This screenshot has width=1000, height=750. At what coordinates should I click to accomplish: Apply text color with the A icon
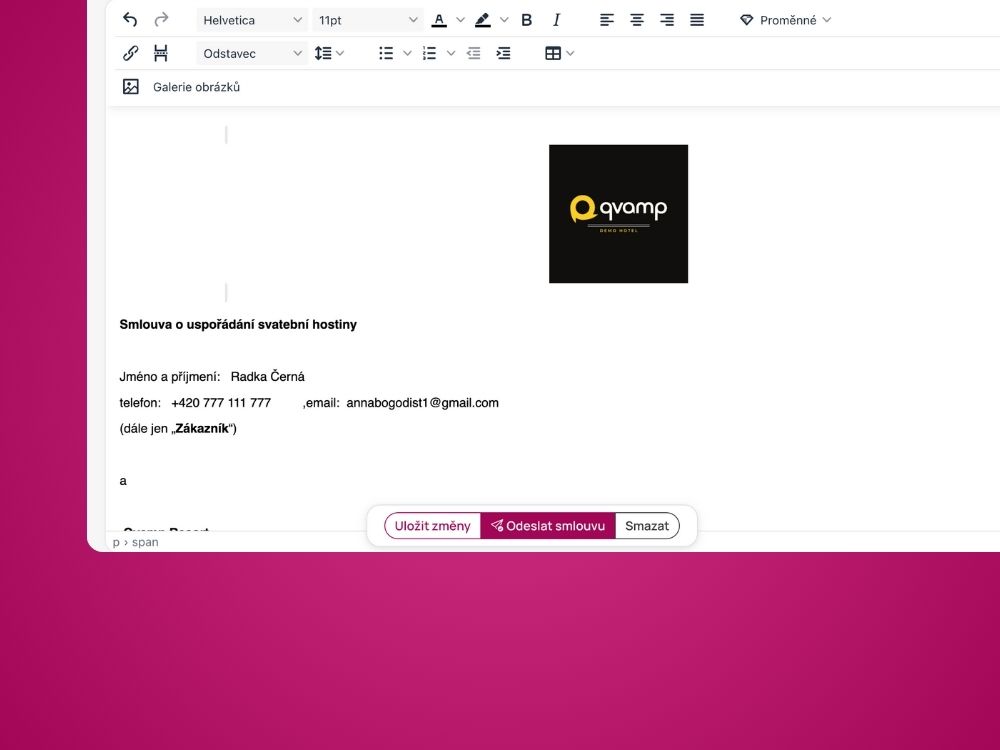(439, 20)
